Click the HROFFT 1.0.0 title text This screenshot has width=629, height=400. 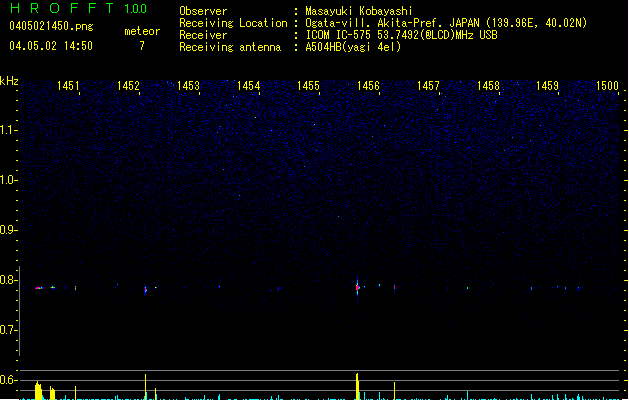(79, 8)
